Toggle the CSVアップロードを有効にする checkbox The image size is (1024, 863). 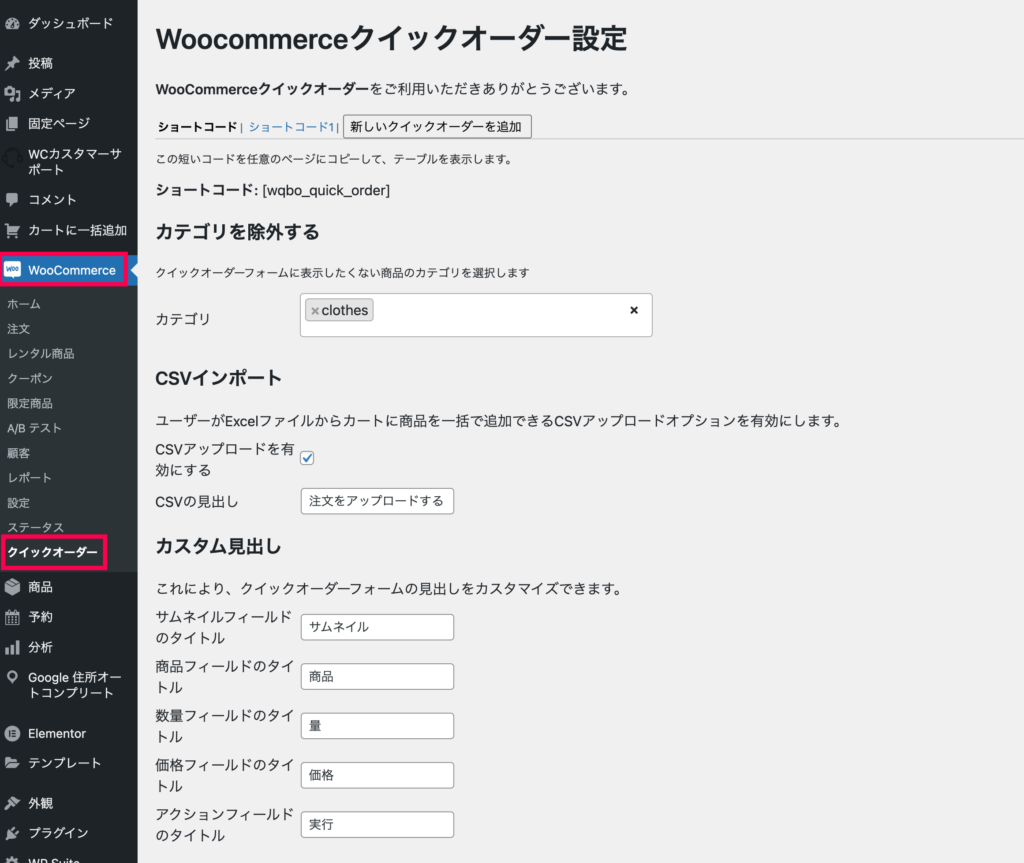click(307, 458)
